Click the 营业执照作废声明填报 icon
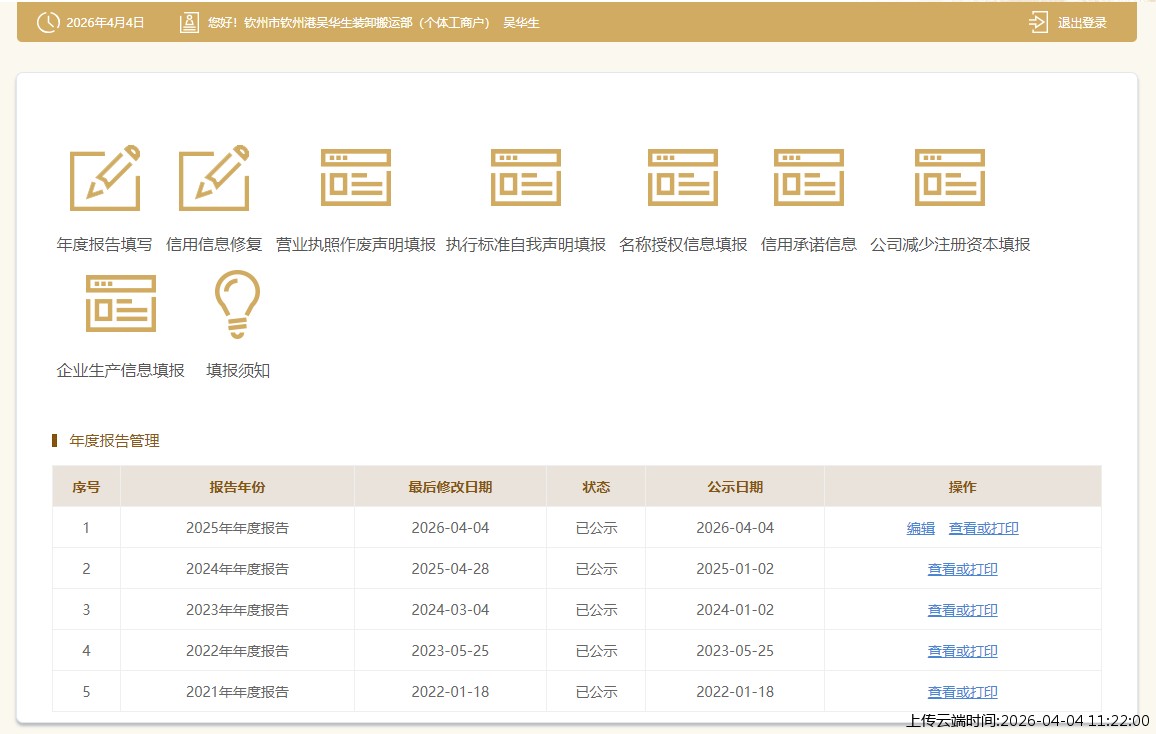Screen dimensions: 1156x734 [356, 178]
